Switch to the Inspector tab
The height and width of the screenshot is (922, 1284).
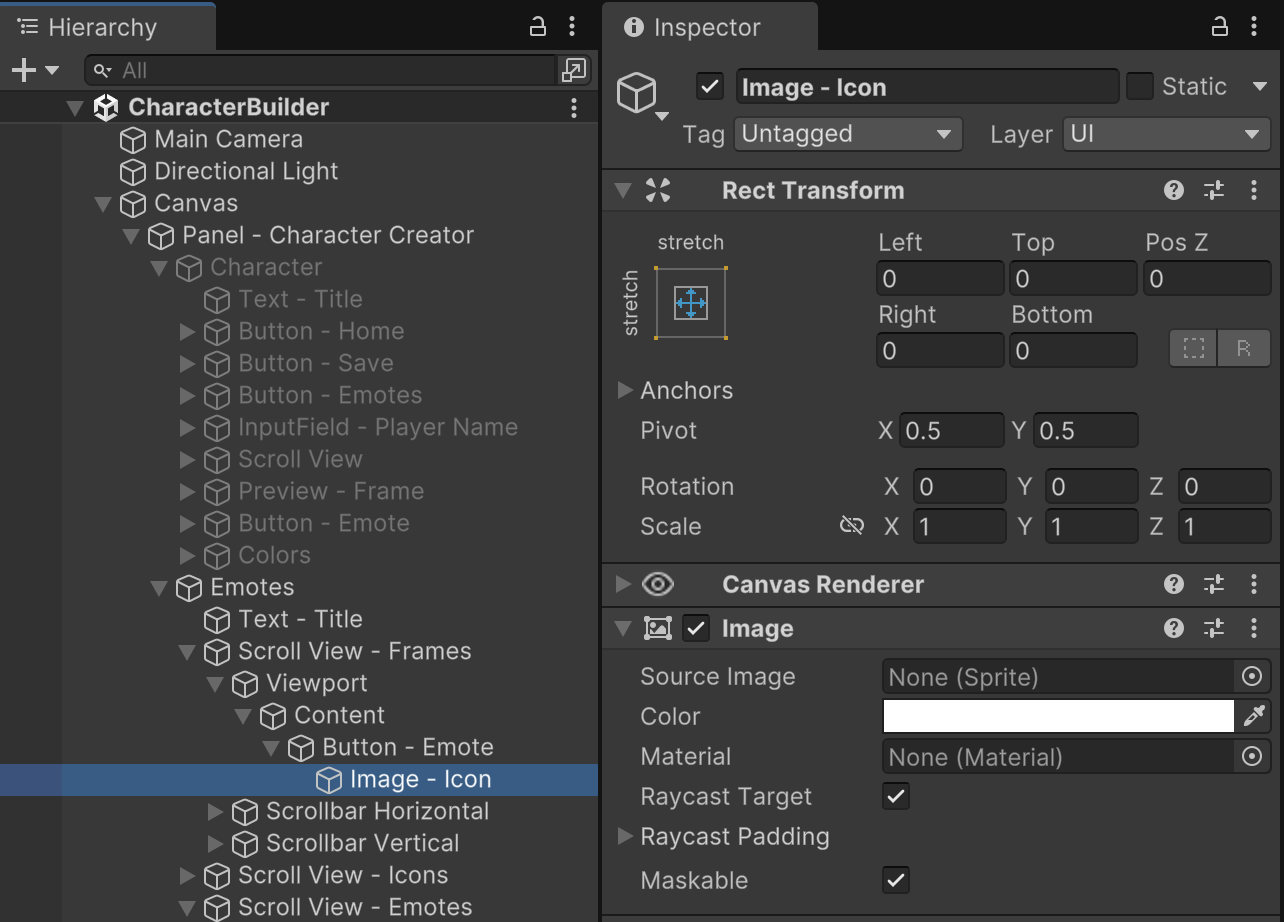tap(708, 27)
